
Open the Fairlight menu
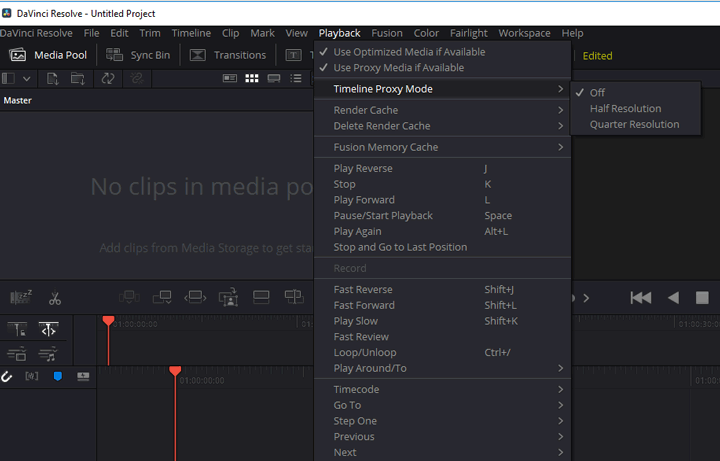470,33
